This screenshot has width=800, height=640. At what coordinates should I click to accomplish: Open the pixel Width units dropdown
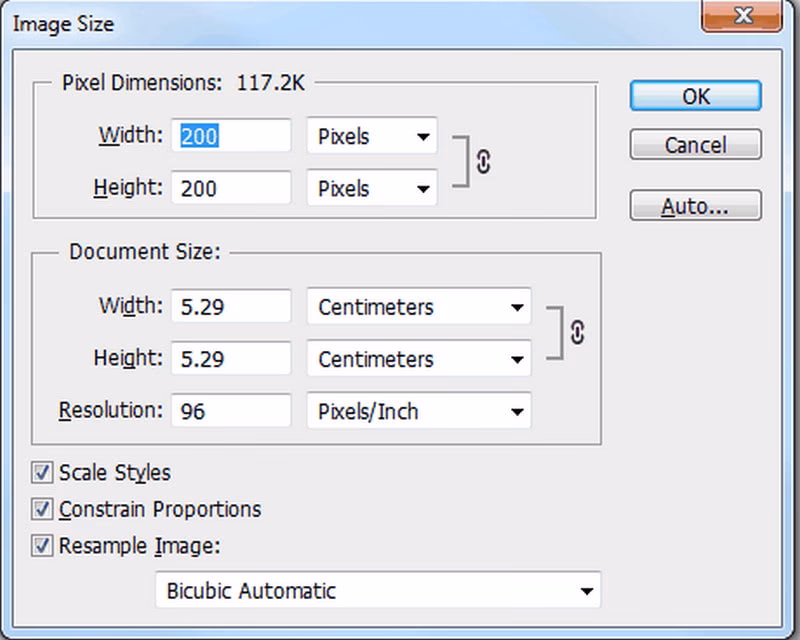tap(372, 137)
